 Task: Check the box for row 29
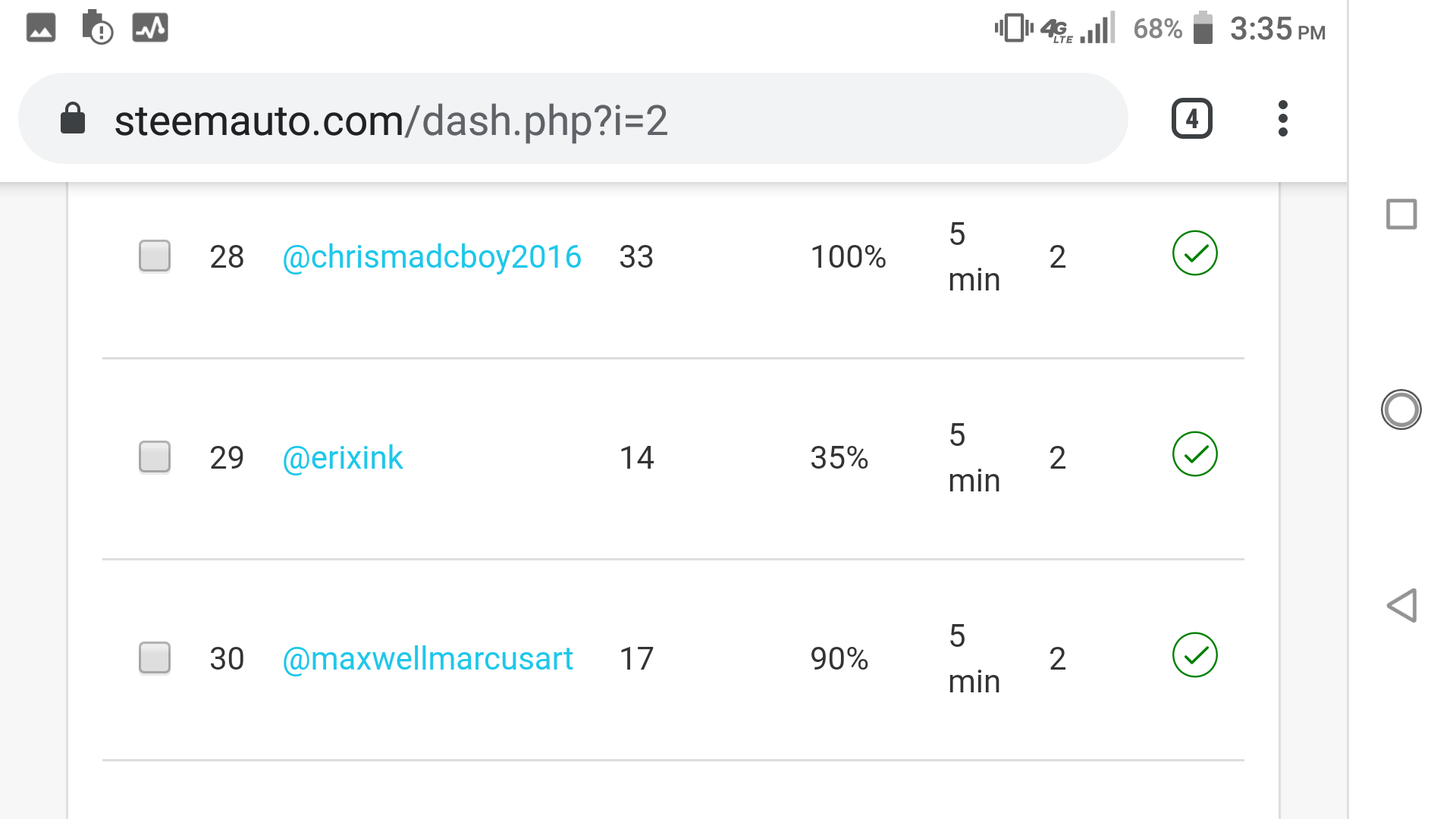[x=155, y=457]
